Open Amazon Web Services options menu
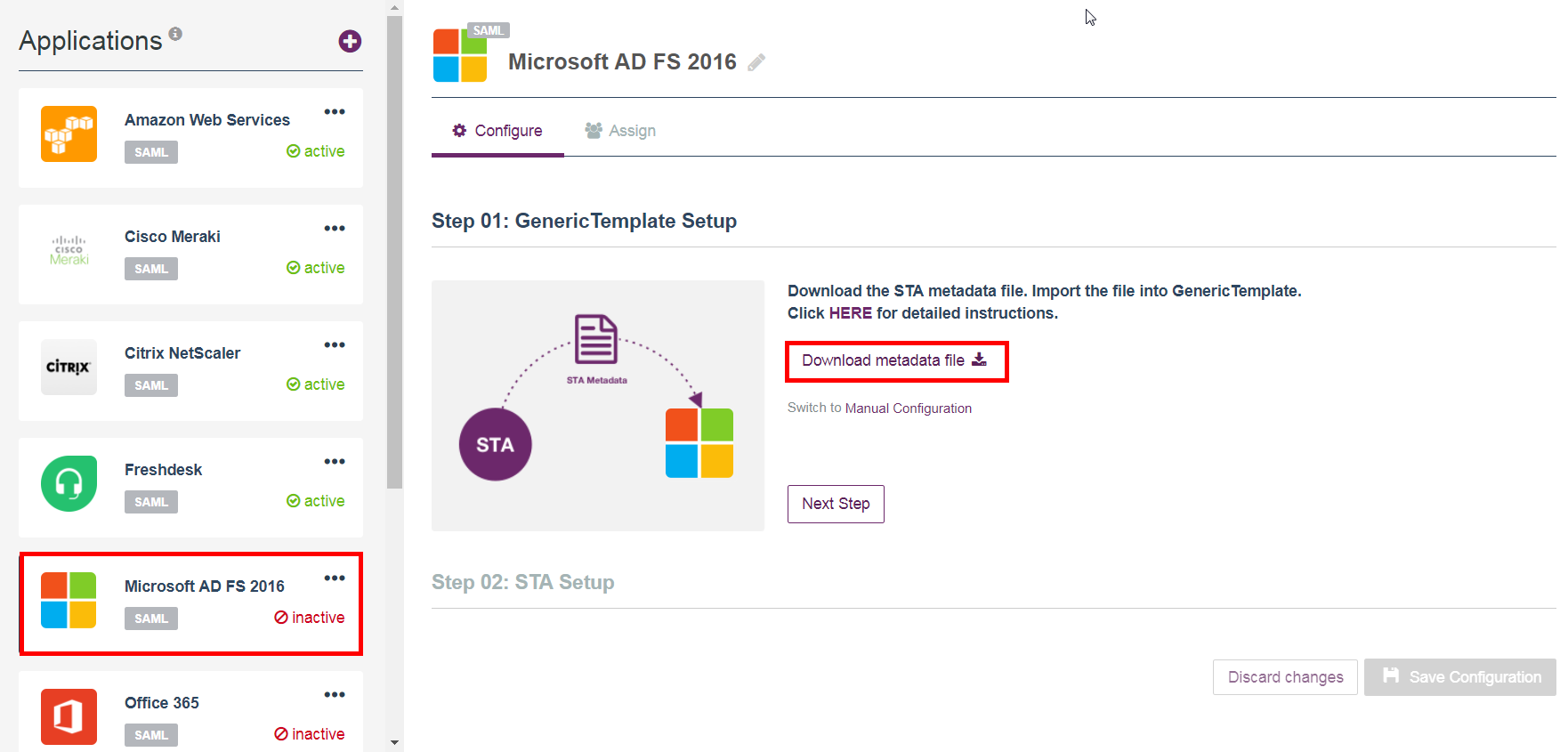The height and width of the screenshot is (752, 1568). coord(335,112)
